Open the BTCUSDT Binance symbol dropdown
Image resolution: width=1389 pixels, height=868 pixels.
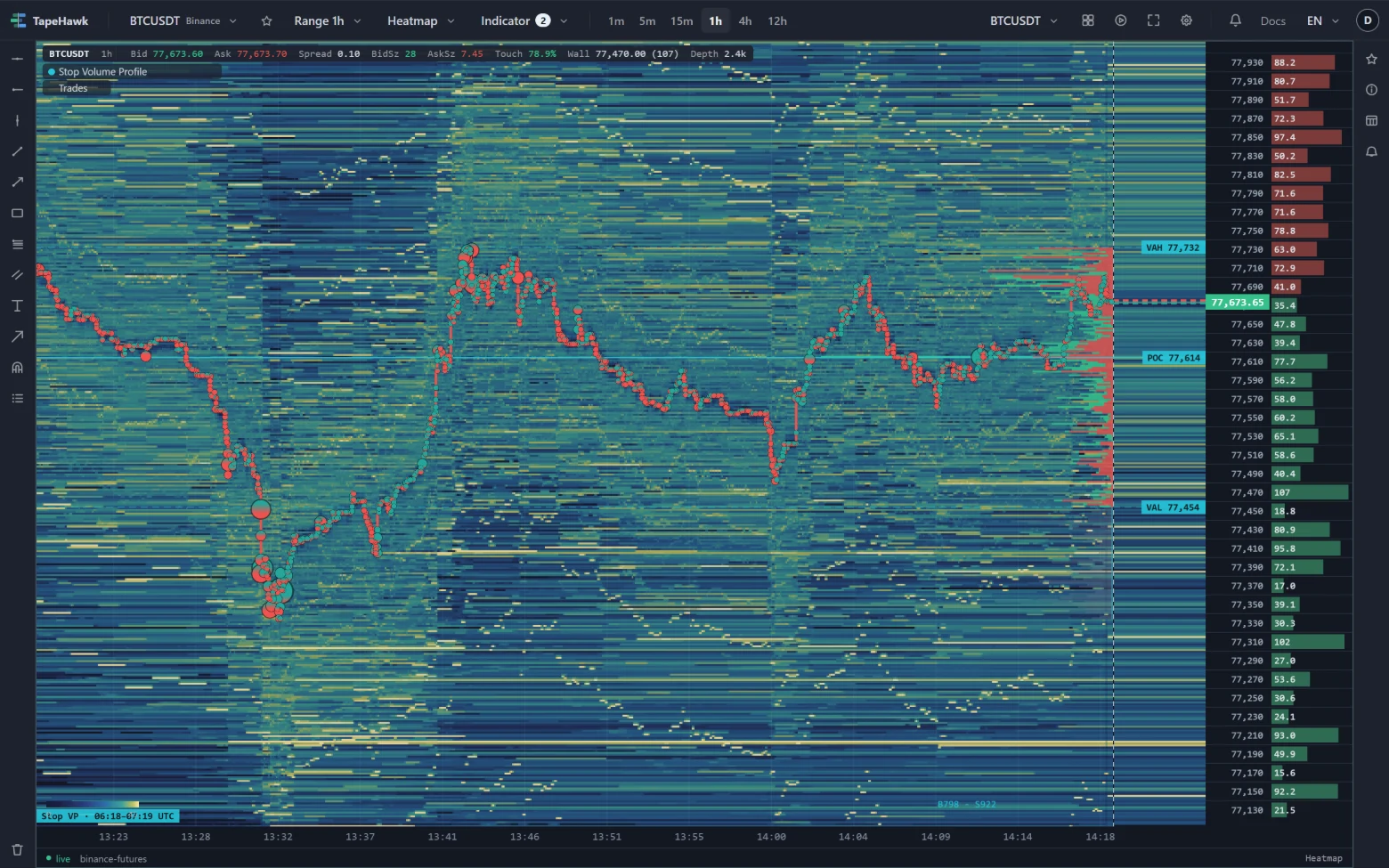[183, 20]
